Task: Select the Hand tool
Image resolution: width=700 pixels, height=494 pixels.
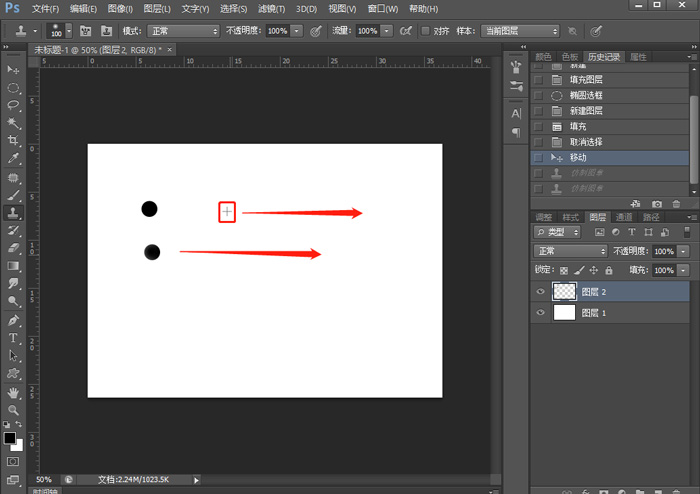Action: [13, 393]
